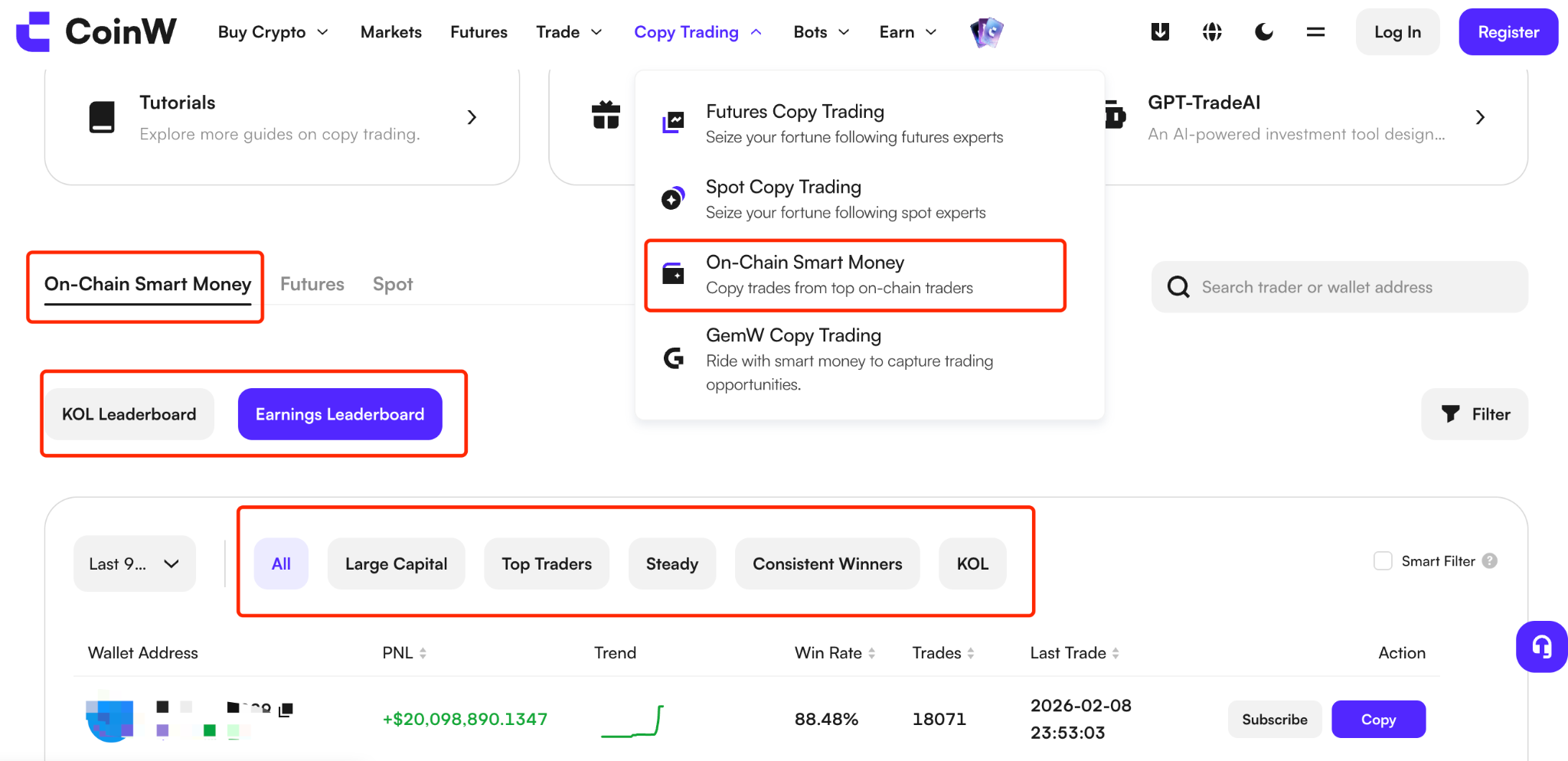The height and width of the screenshot is (761, 1568).
Task: Open Tutorials card chevron arrow
Action: [x=472, y=117]
